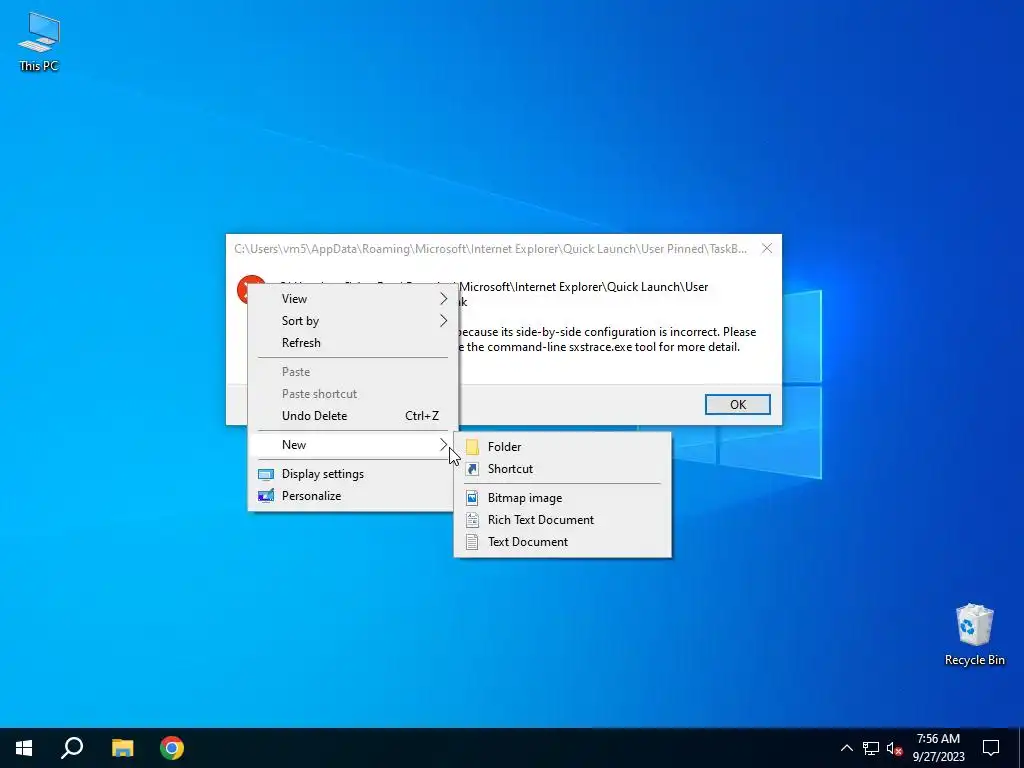The image size is (1024, 768).
Task: Click the Rich Text Document icon
Action: (472, 520)
